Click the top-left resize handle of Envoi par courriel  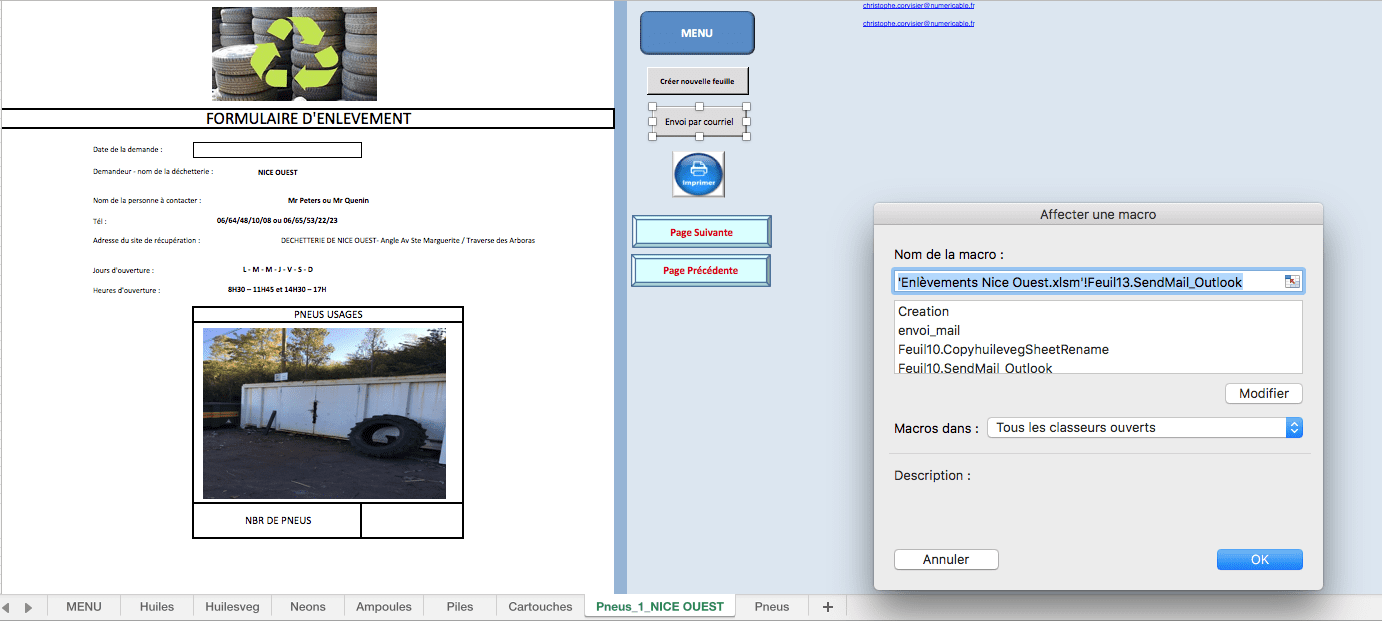click(652, 106)
